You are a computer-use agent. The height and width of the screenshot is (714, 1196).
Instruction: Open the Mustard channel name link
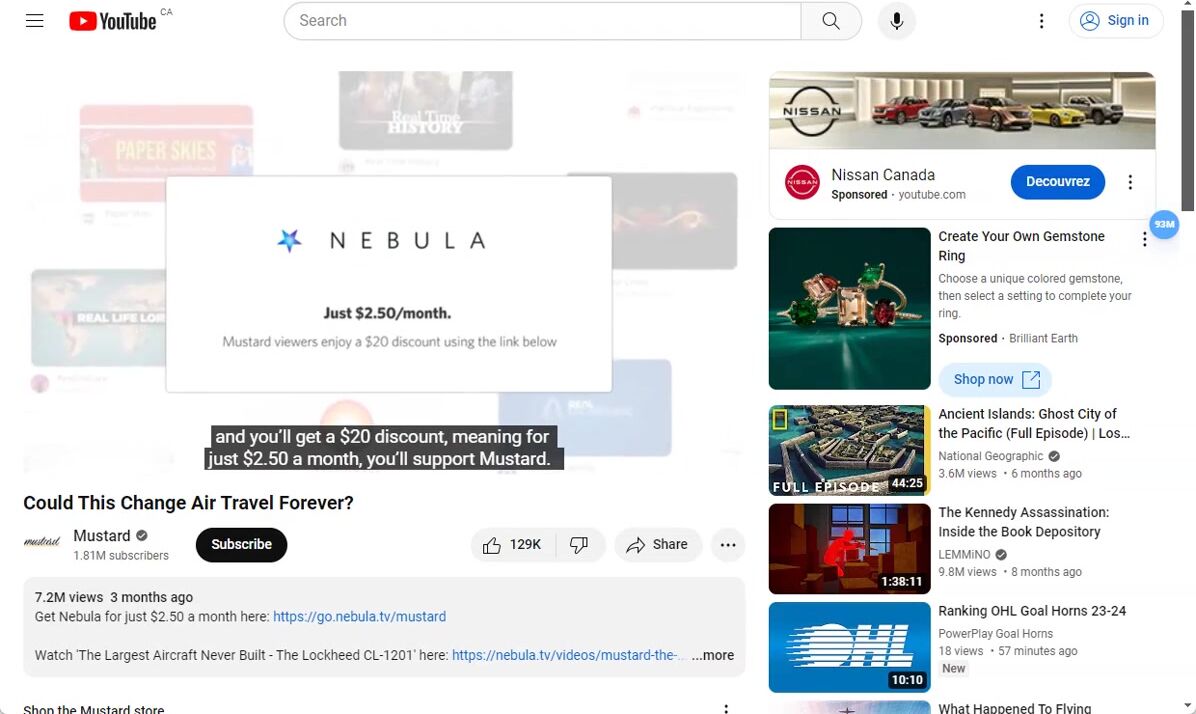tap(101, 536)
